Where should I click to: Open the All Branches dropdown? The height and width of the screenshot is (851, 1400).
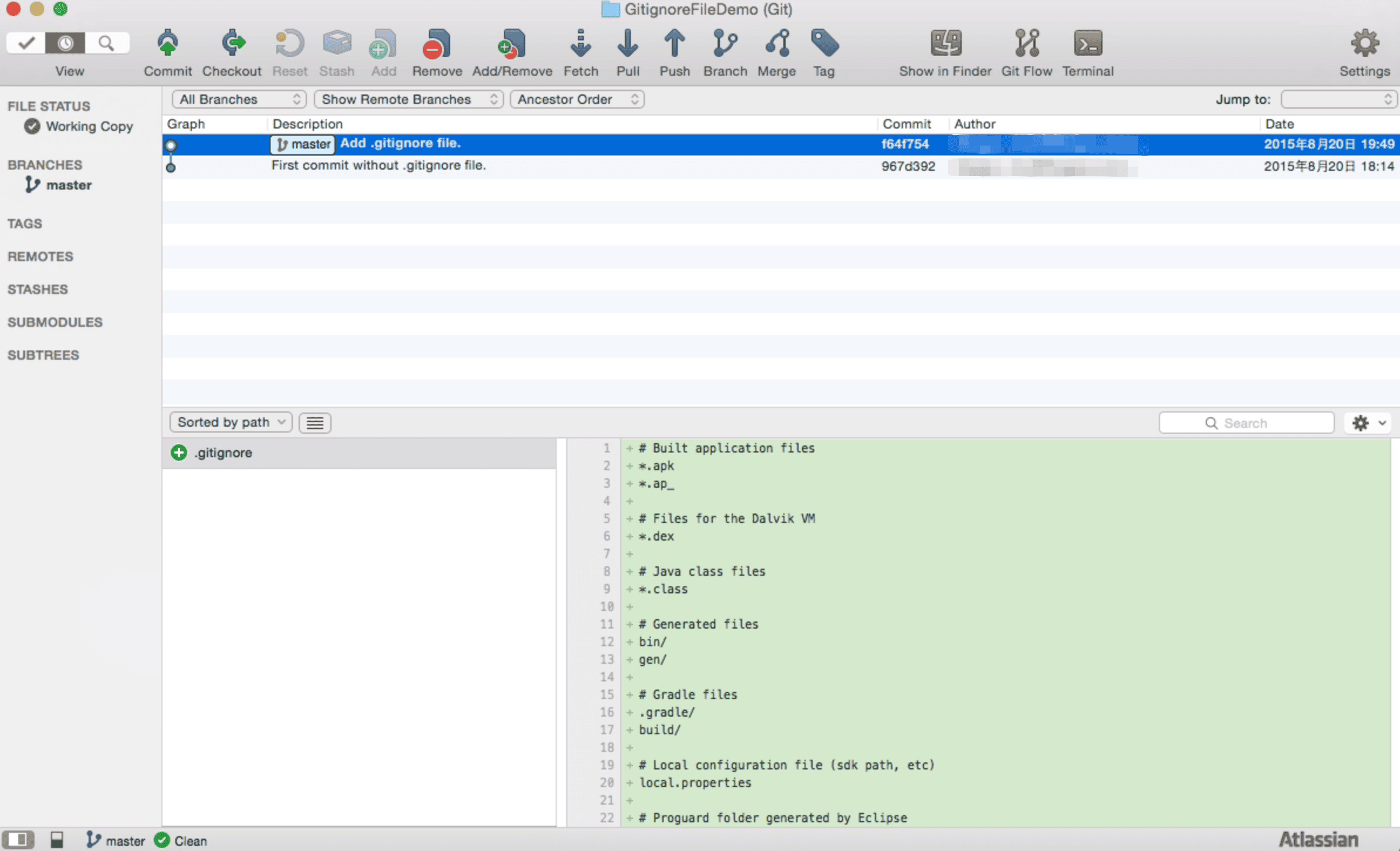click(x=239, y=99)
